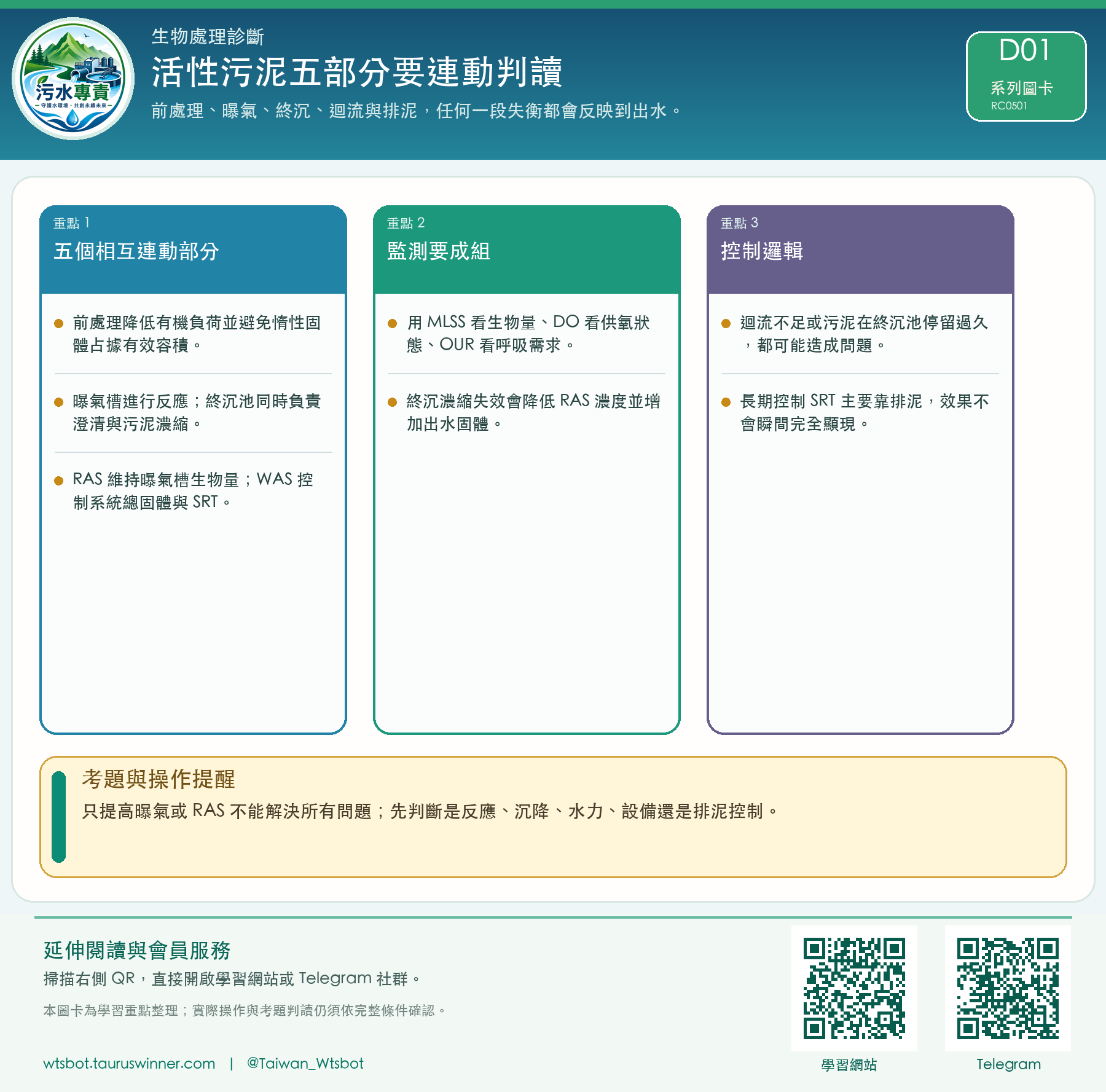Click the 重點 2 label
Image resolution: width=1106 pixels, height=1092 pixels.
[x=406, y=222]
